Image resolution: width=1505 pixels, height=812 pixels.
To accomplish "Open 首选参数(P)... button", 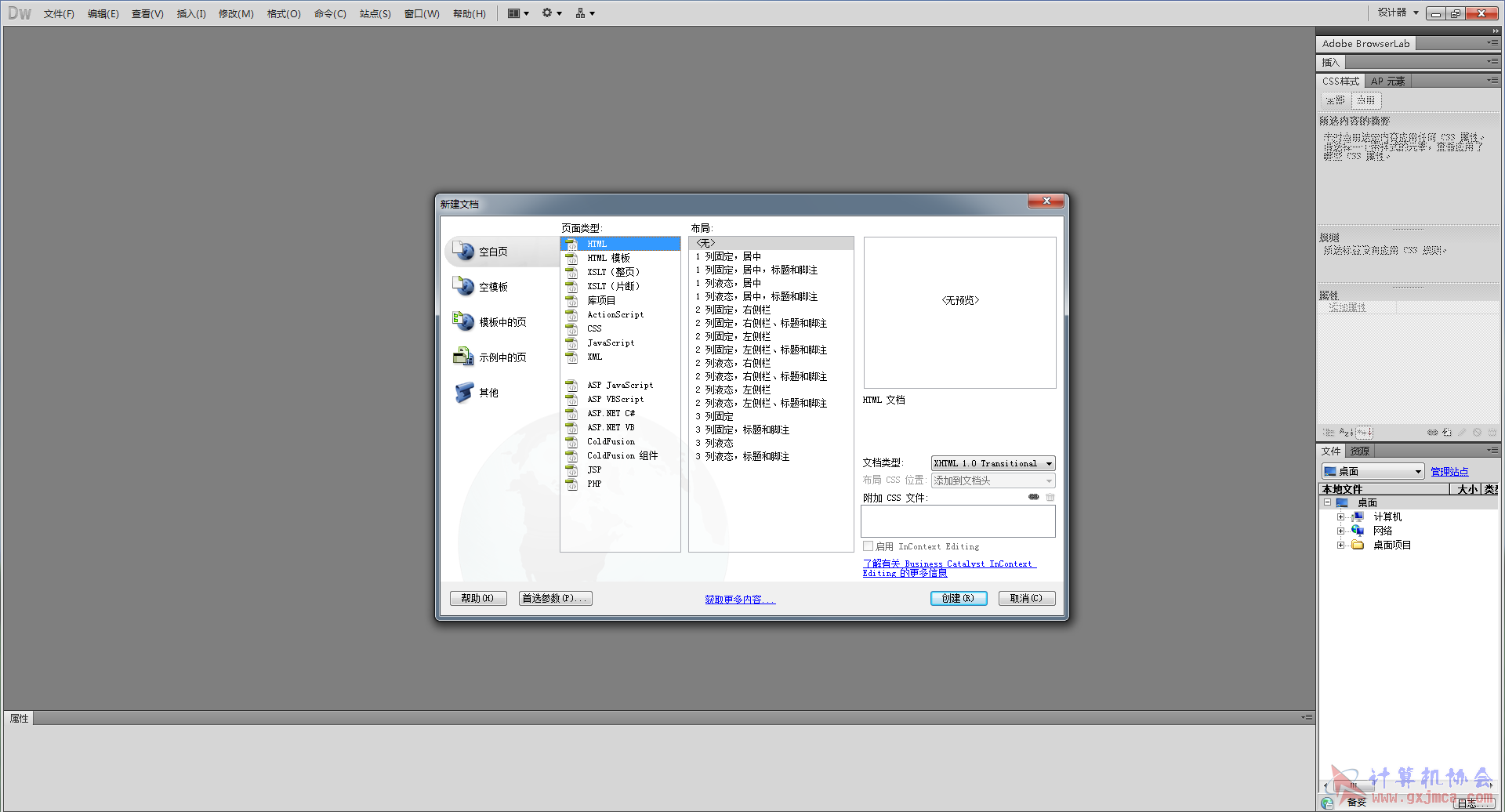I will point(555,598).
